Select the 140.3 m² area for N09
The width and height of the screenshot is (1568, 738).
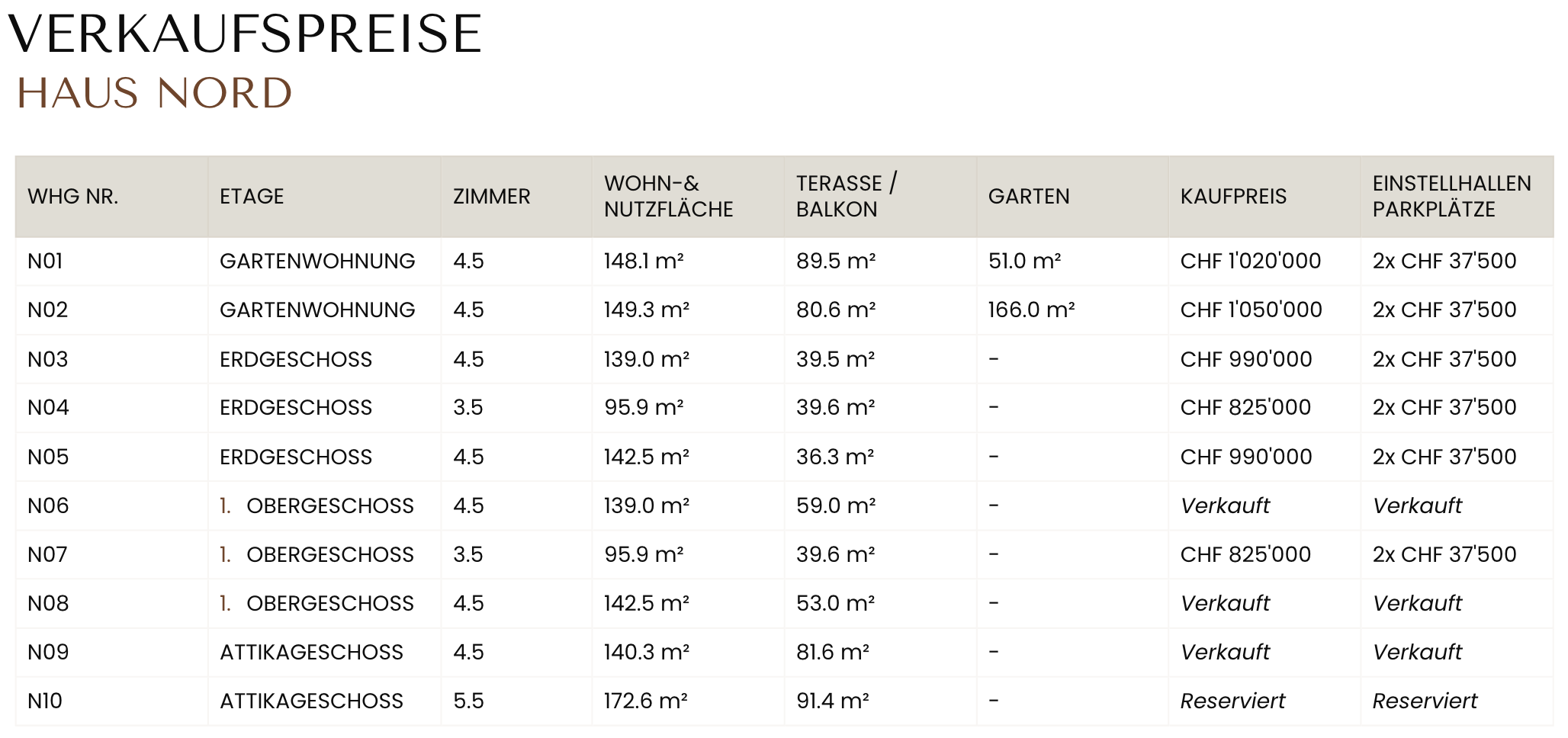tap(647, 652)
